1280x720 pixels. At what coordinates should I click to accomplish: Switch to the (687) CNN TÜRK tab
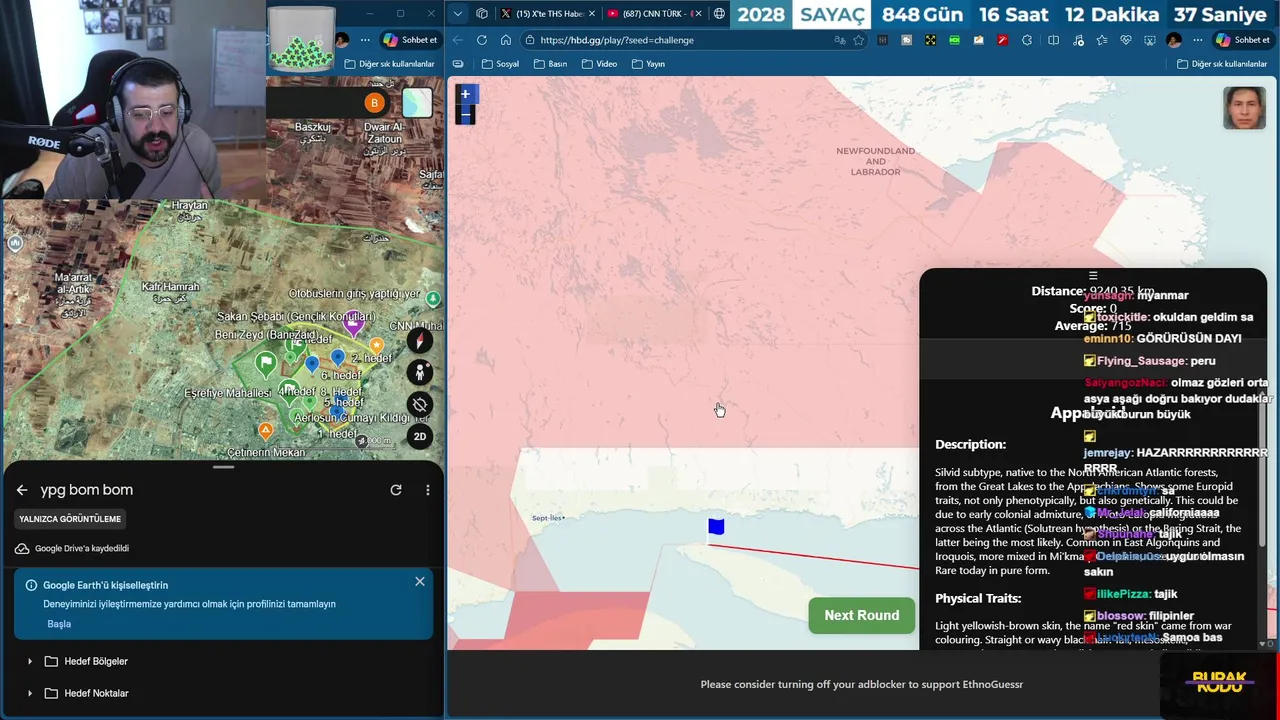coord(653,14)
